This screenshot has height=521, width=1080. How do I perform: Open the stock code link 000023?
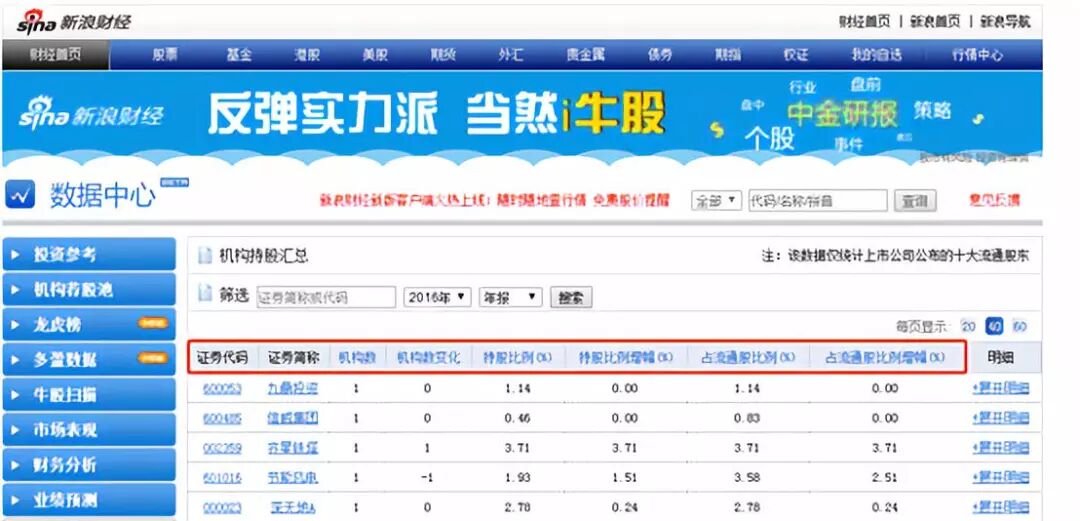click(222, 508)
